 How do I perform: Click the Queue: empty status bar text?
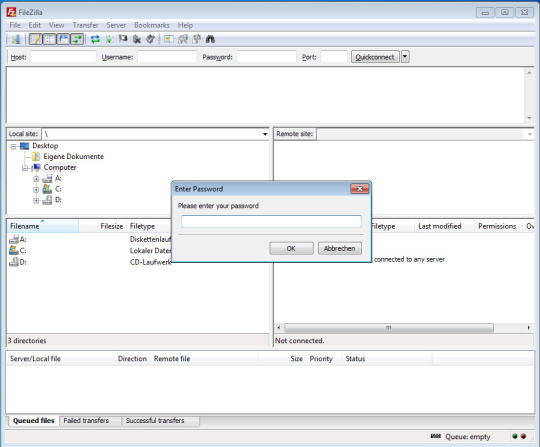pos(467,437)
